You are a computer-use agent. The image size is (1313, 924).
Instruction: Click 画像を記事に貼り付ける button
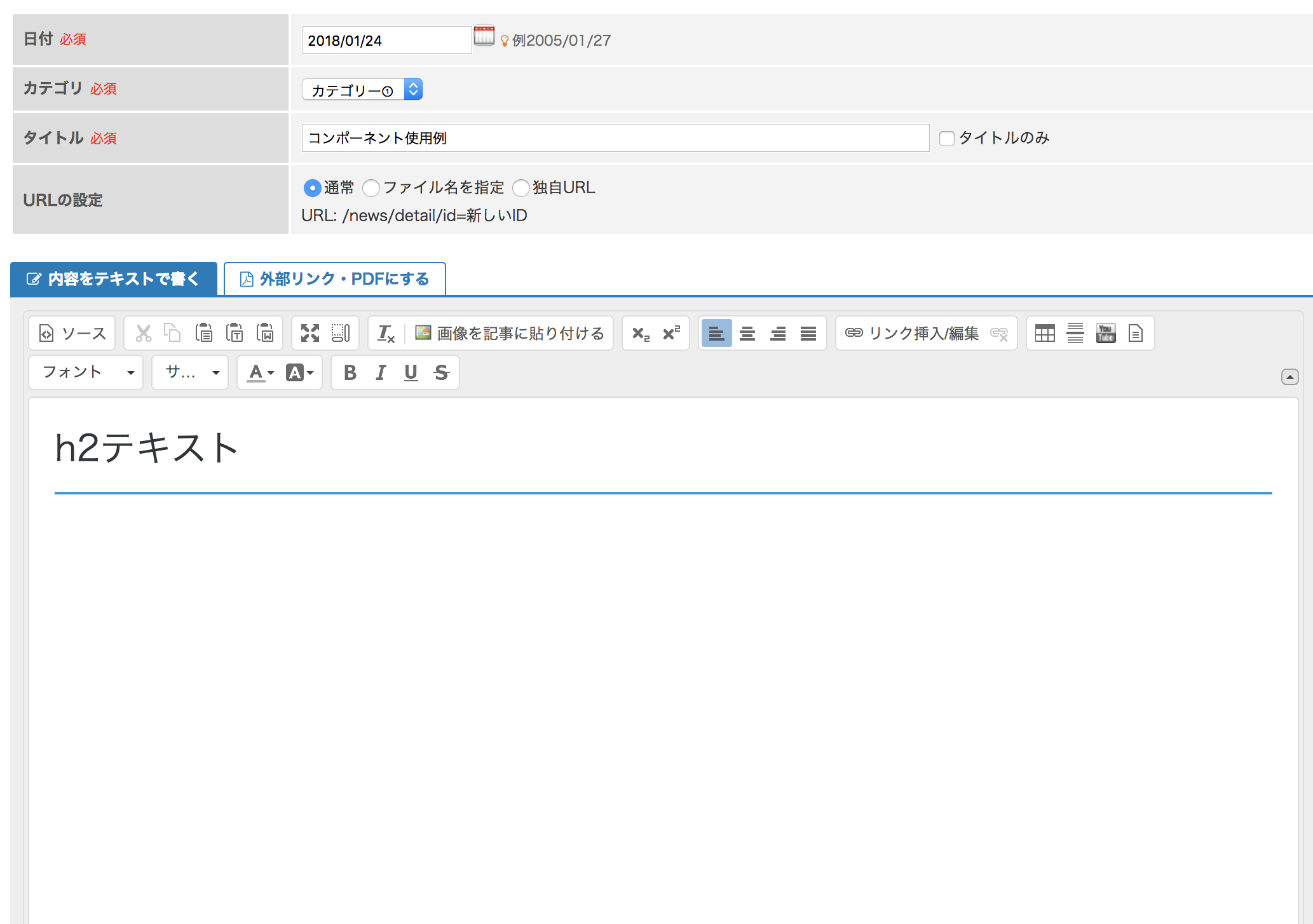pos(509,333)
